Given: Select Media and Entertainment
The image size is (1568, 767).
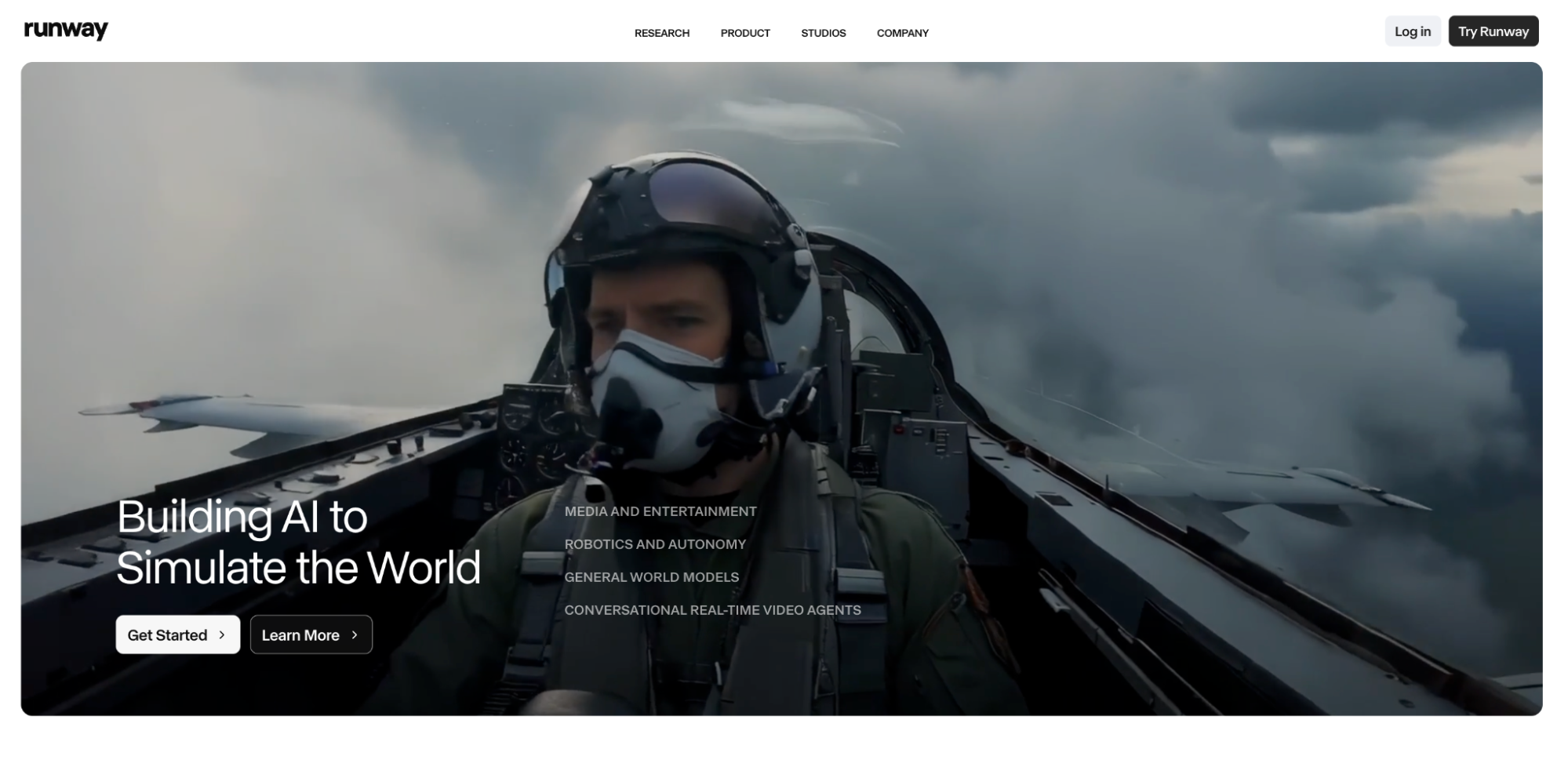Looking at the screenshot, I should 660,511.
